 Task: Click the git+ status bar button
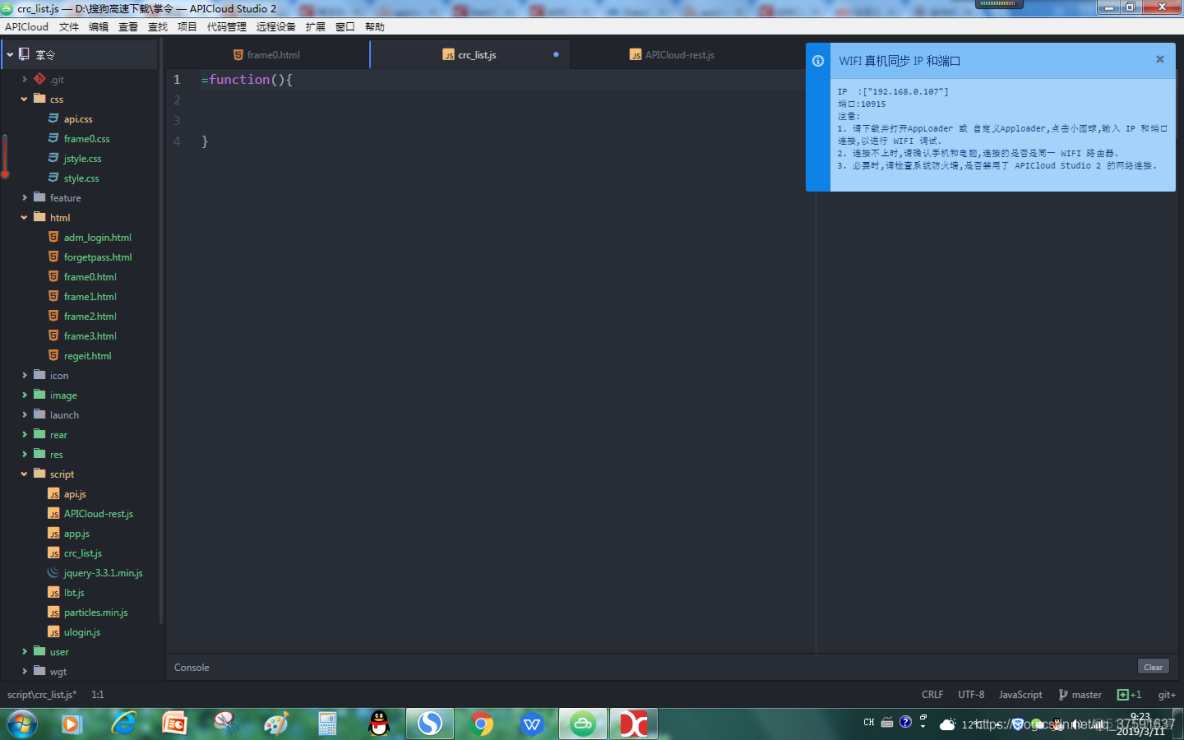tap(1167, 695)
